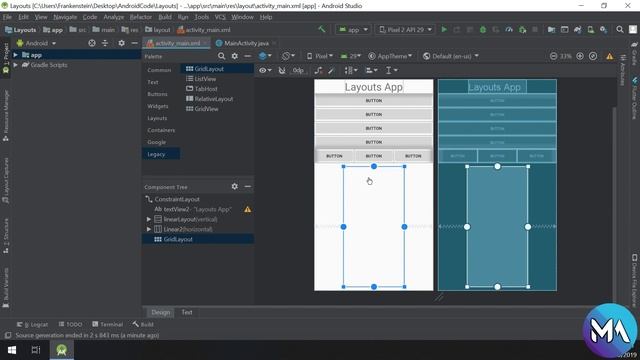The image size is (640, 360).
Task: Run the app with green play button
Action: coord(444,29)
